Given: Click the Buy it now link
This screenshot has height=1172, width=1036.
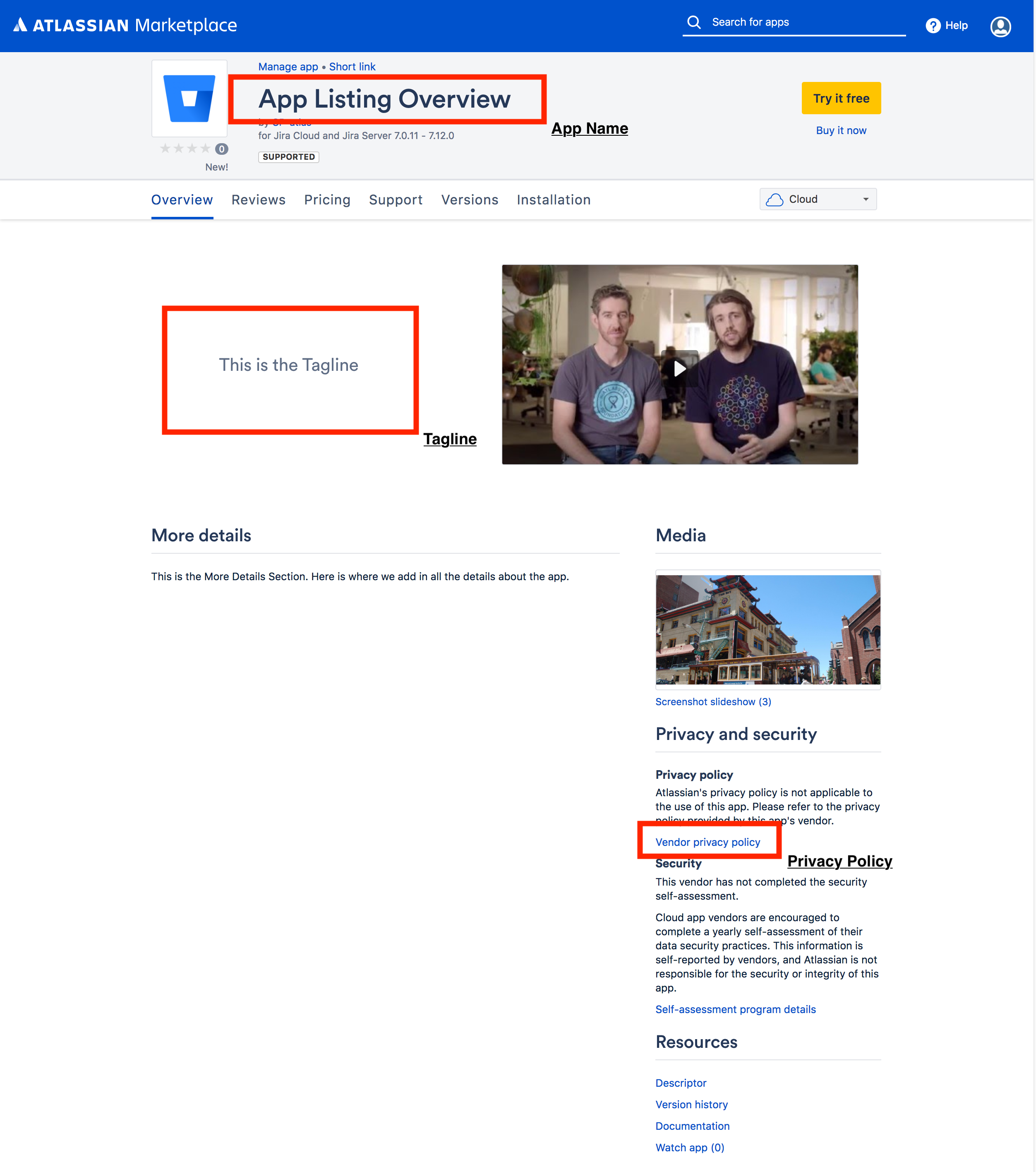Looking at the screenshot, I should coord(841,130).
